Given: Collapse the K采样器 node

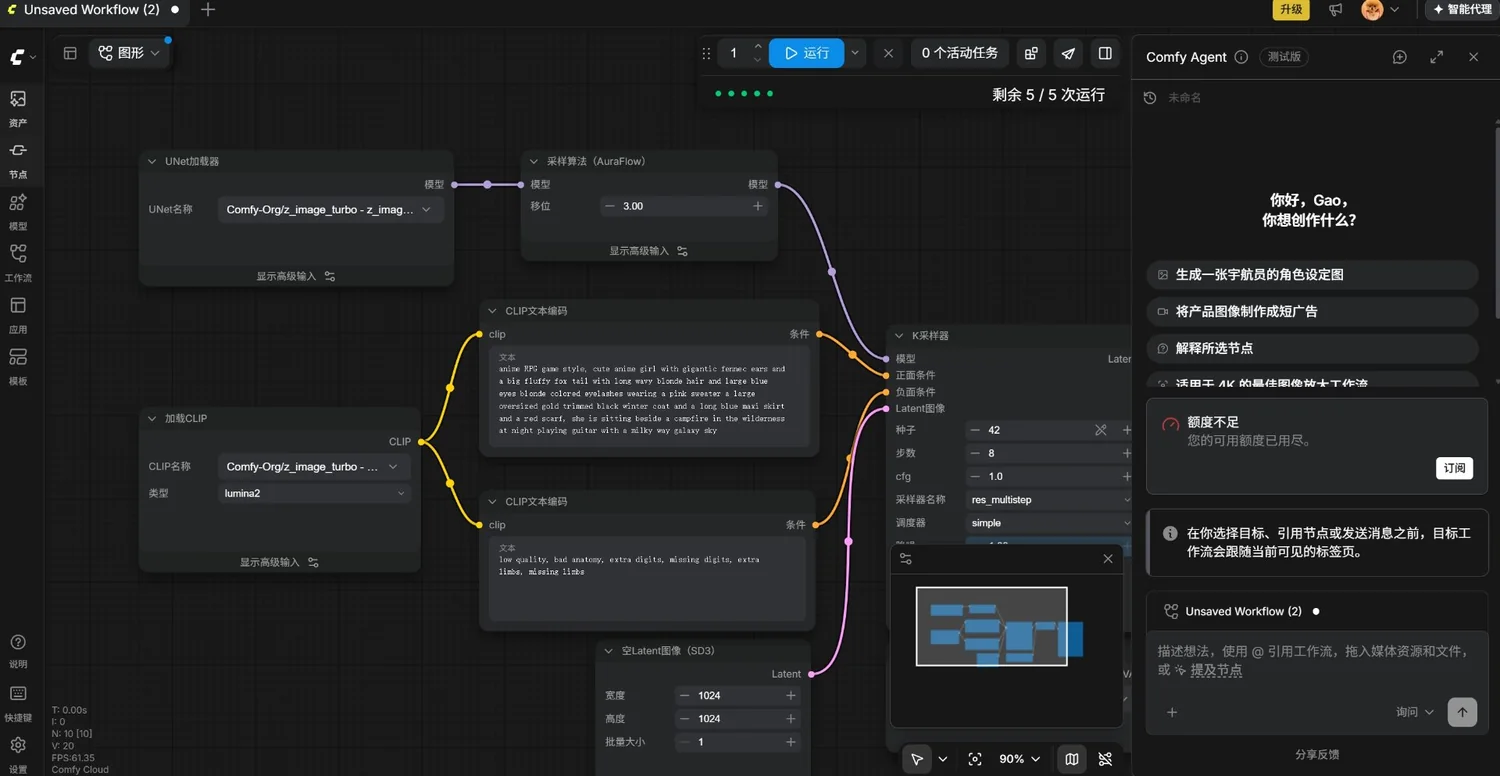Looking at the screenshot, I should (x=899, y=336).
